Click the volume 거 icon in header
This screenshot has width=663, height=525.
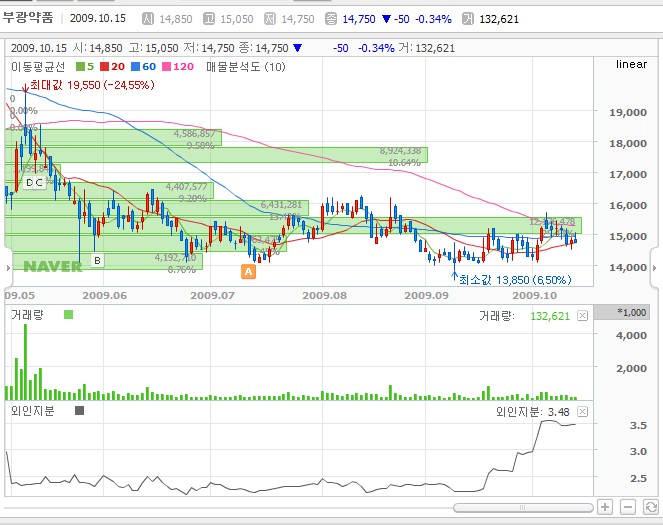click(468, 19)
